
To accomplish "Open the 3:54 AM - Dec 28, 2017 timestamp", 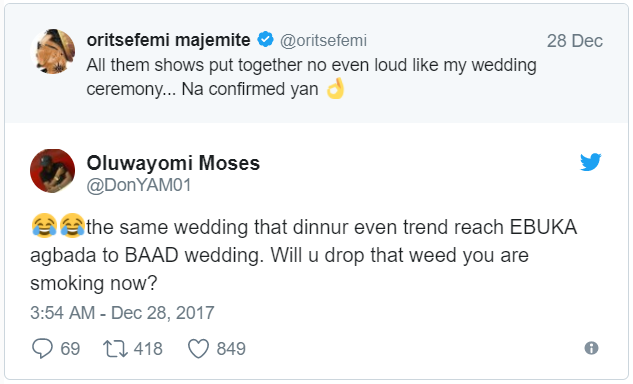I will tap(122, 313).
